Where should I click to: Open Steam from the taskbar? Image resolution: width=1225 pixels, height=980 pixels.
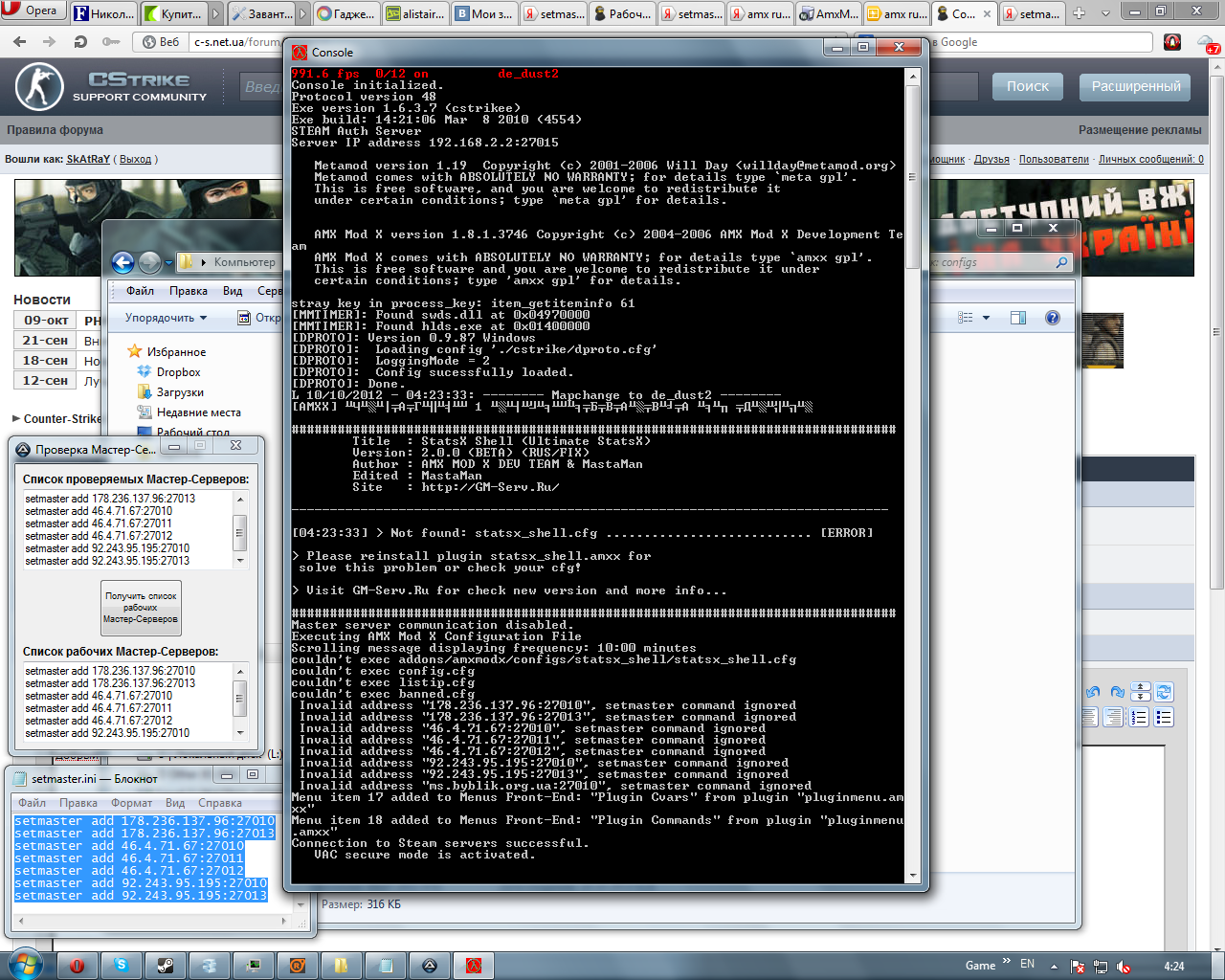165,966
